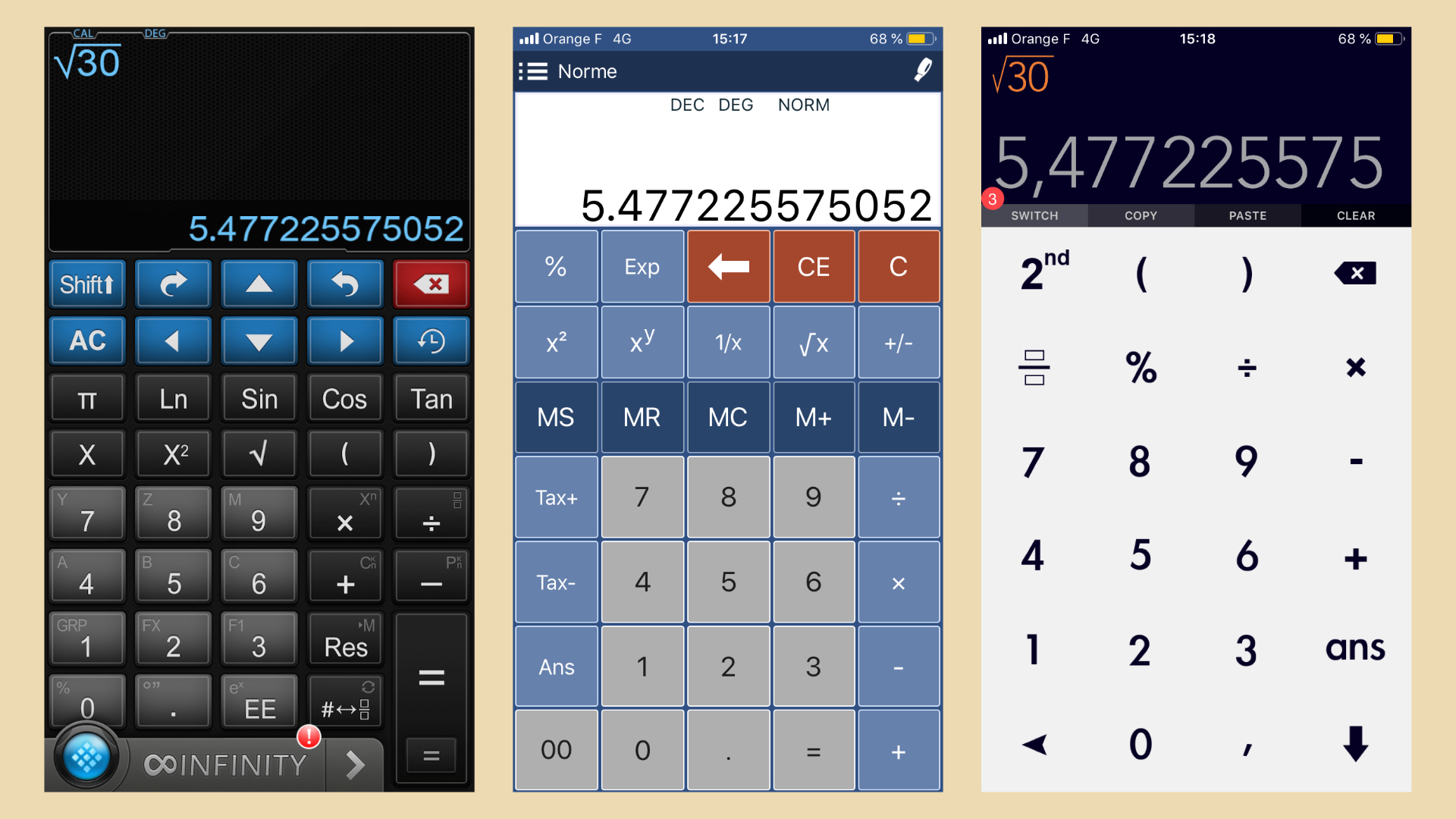Select the PASTE option on right calculator

tap(1245, 216)
